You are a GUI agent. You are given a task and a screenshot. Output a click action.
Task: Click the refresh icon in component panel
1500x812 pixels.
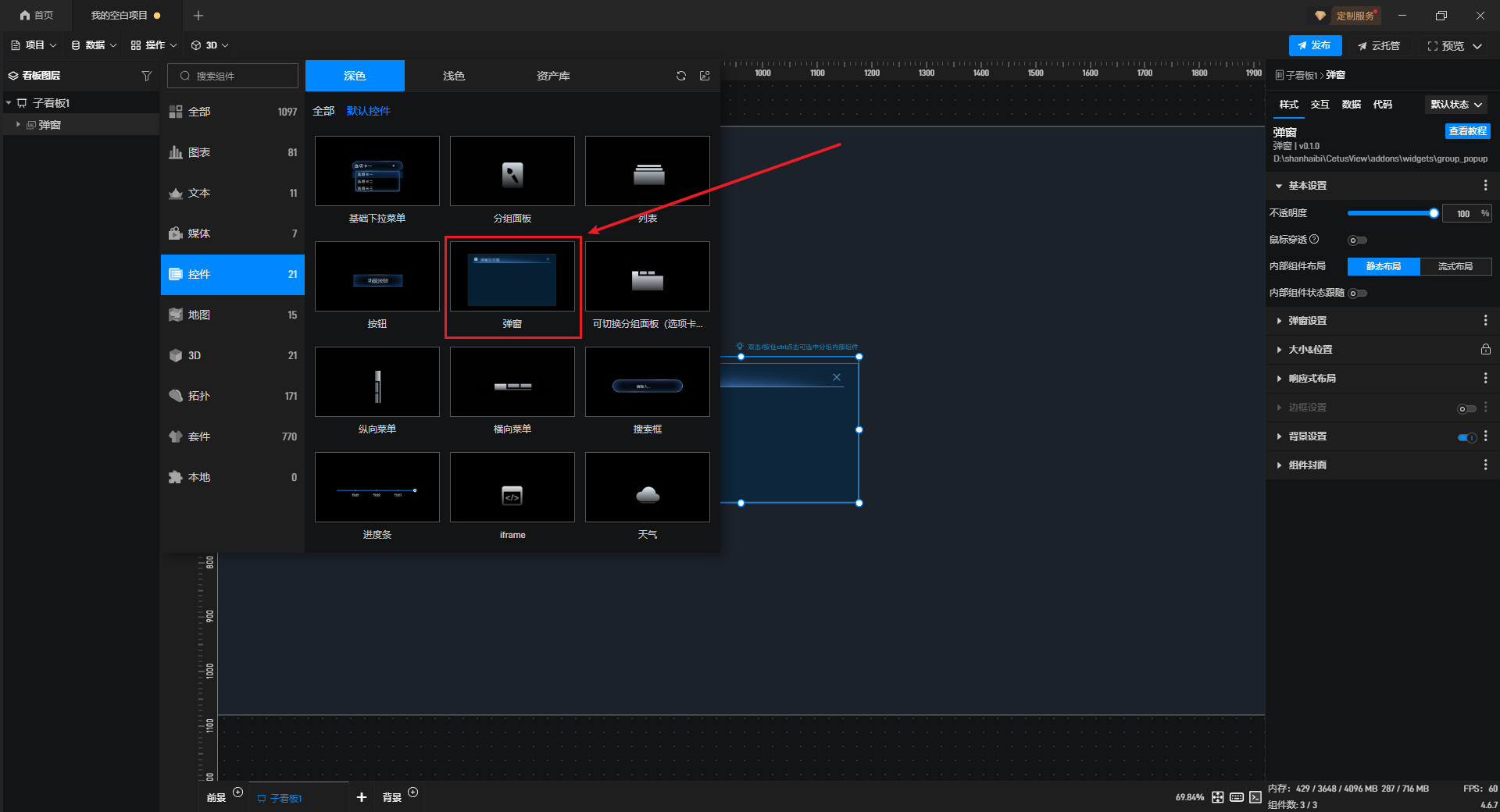pyautogui.click(x=681, y=76)
